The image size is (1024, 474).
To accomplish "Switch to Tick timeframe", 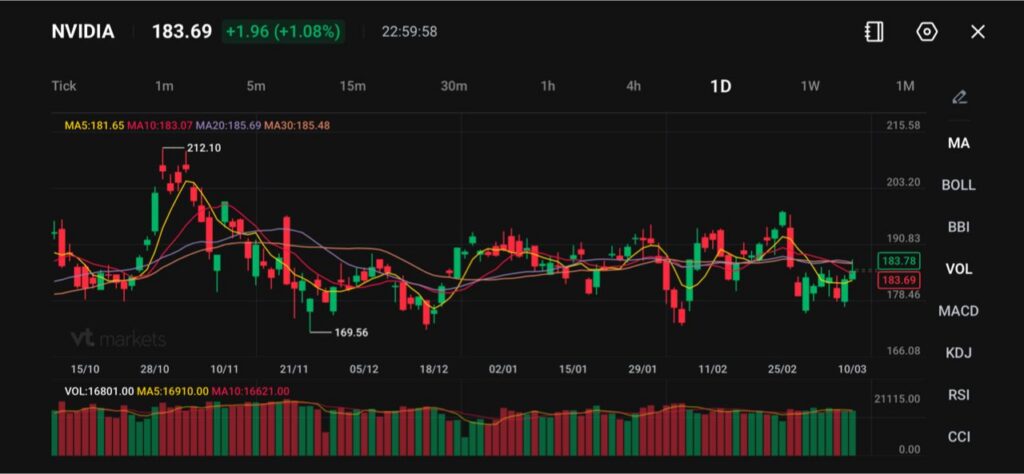I will pos(64,86).
